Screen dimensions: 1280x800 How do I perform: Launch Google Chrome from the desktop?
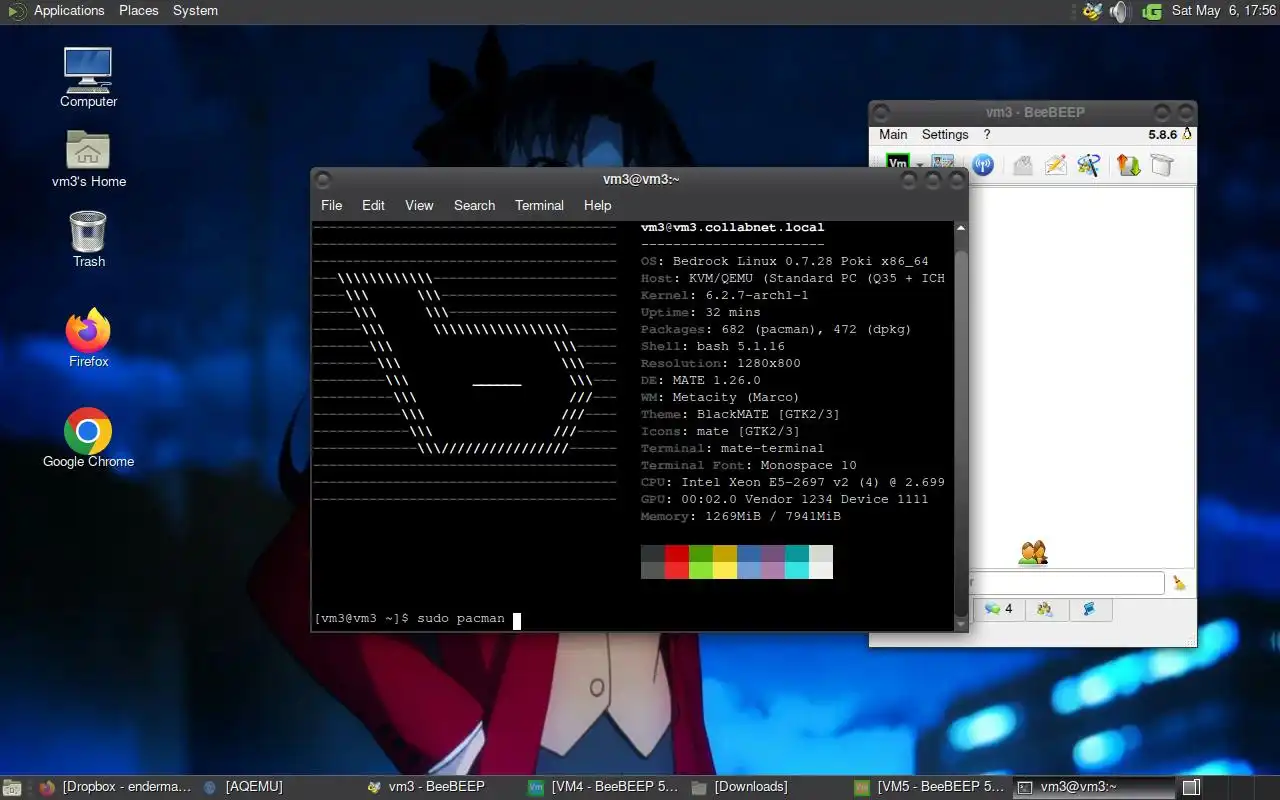[88, 439]
